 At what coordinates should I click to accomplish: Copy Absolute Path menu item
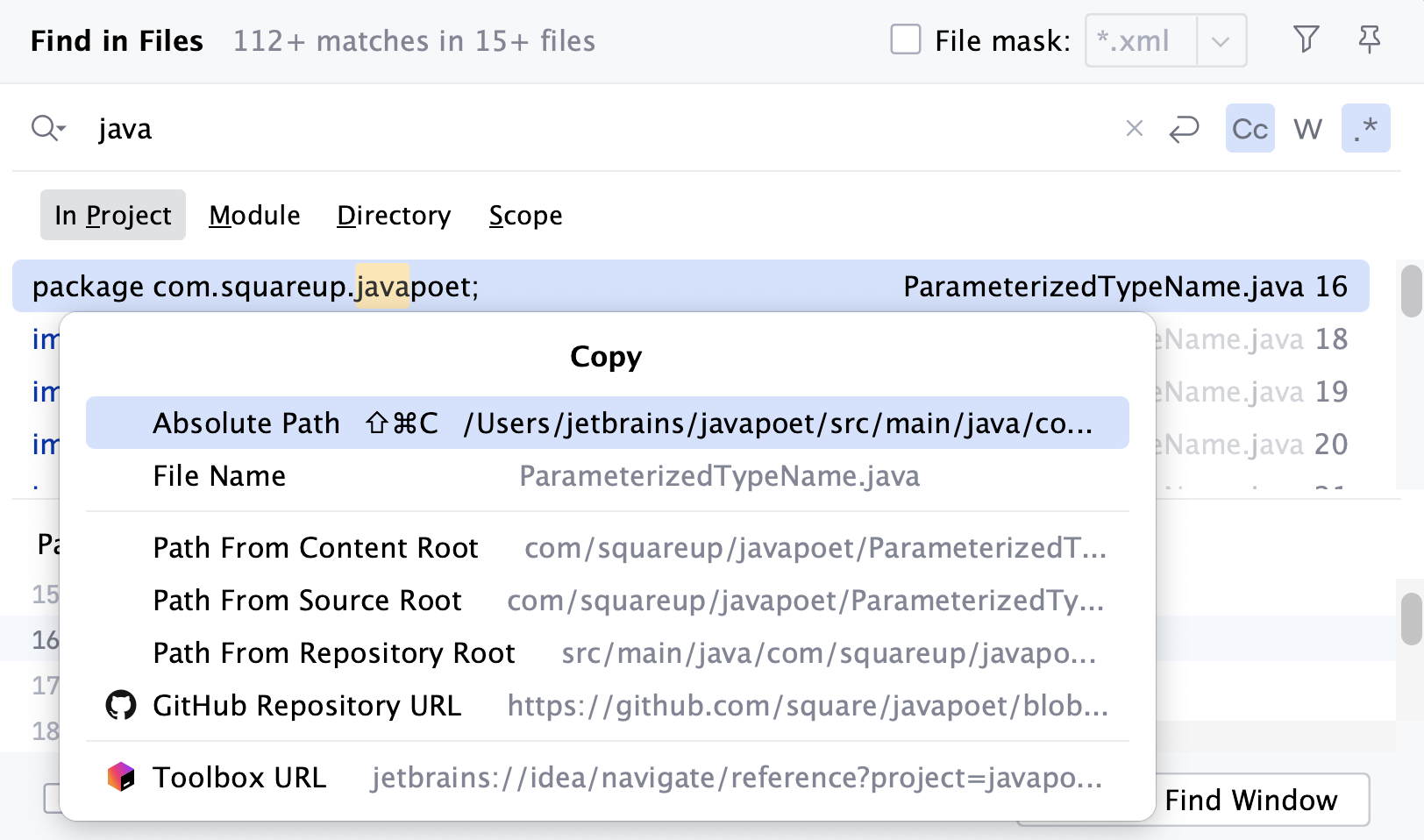click(x=607, y=423)
